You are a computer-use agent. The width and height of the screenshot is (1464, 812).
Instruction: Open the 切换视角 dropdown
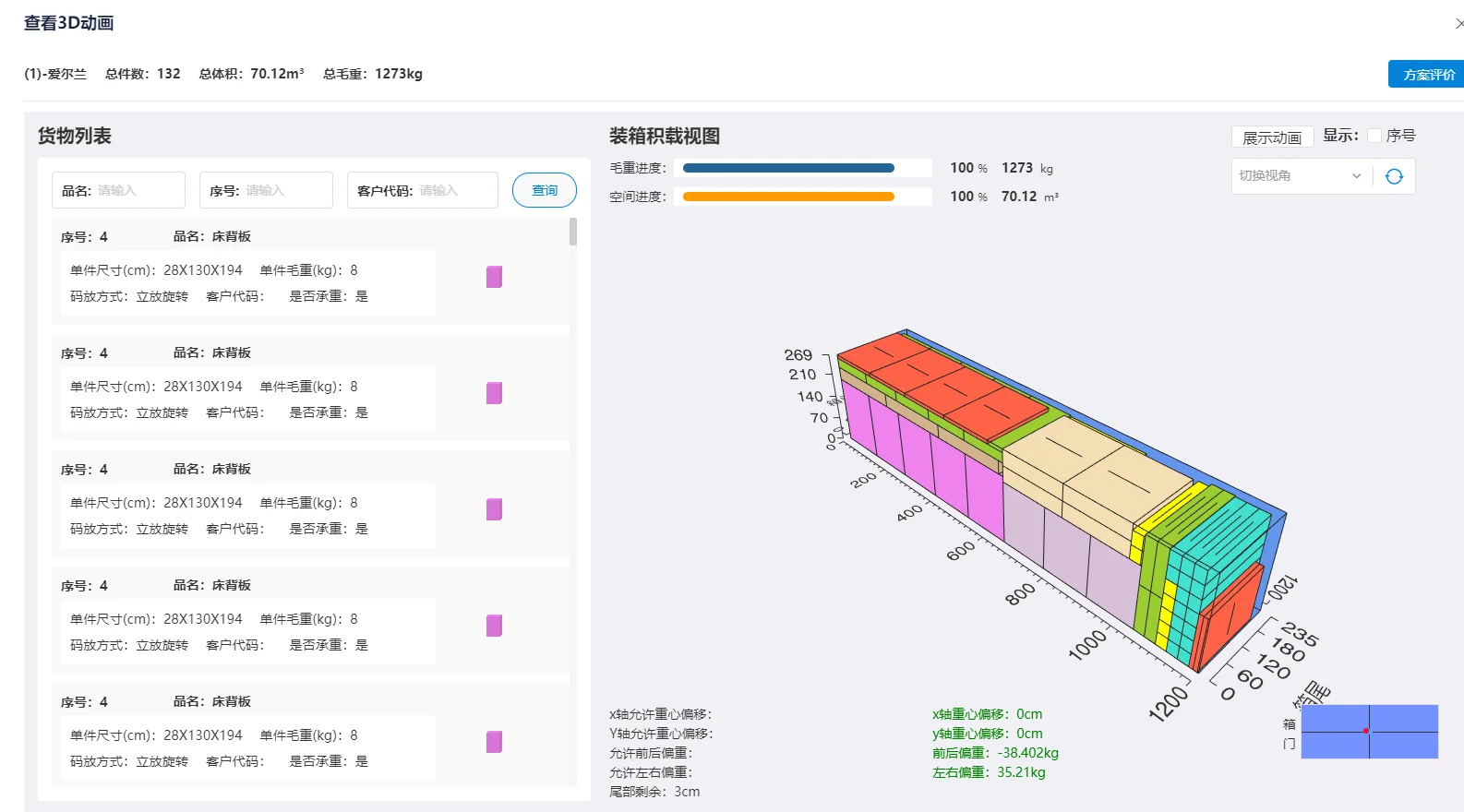pos(1301,176)
